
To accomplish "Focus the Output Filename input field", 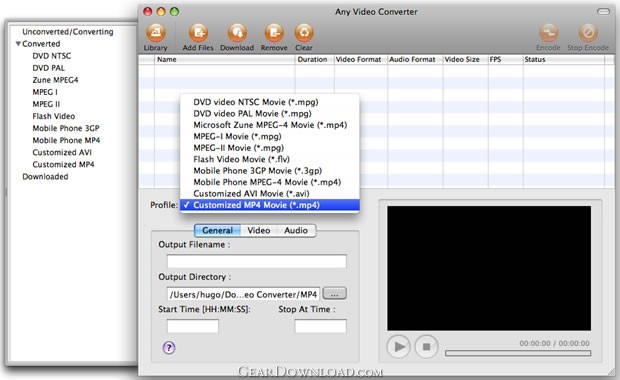I will (x=257, y=261).
